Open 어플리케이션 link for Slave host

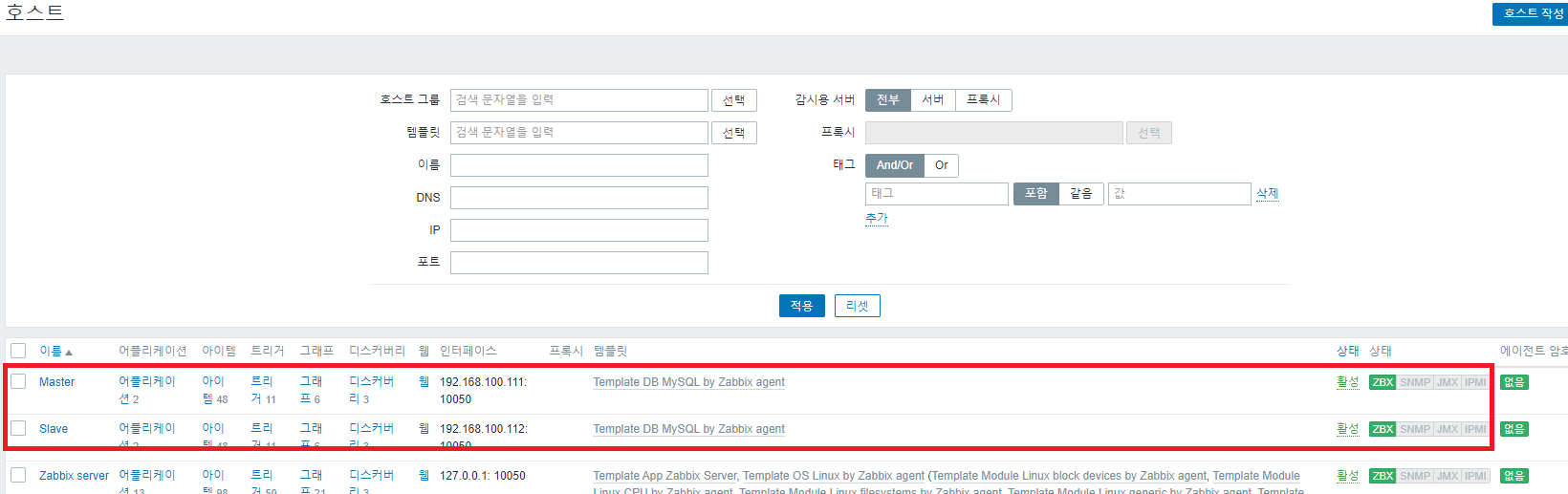[x=147, y=435]
